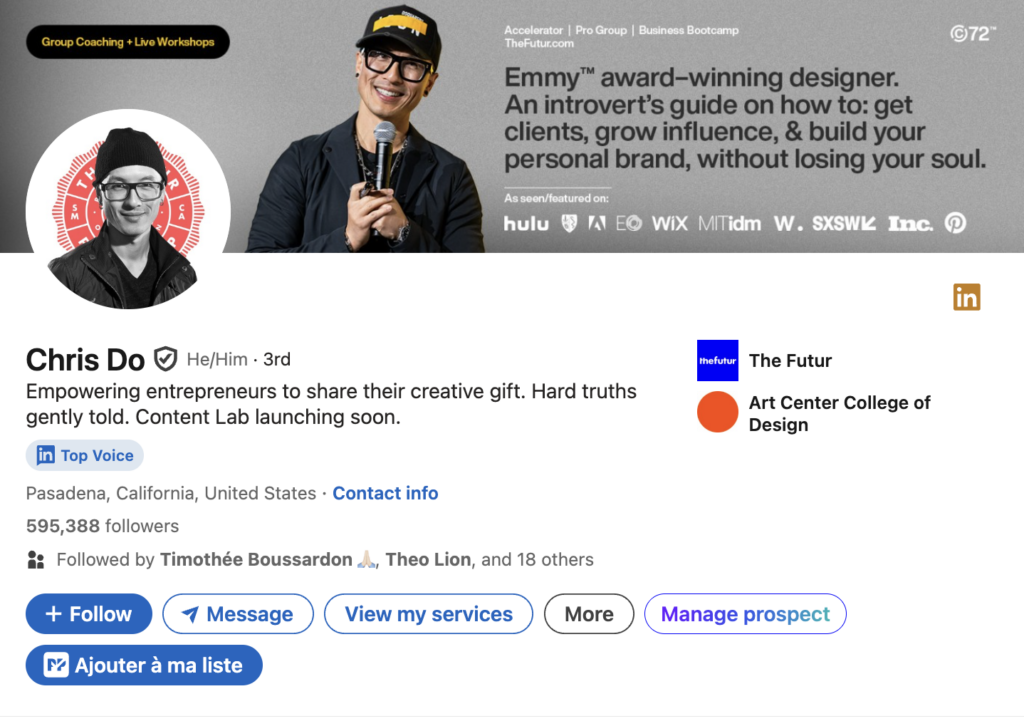Image resolution: width=1024 pixels, height=726 pixels.
Task: Click the plus icon on the Follow button
Action: [x=53, y=614]
